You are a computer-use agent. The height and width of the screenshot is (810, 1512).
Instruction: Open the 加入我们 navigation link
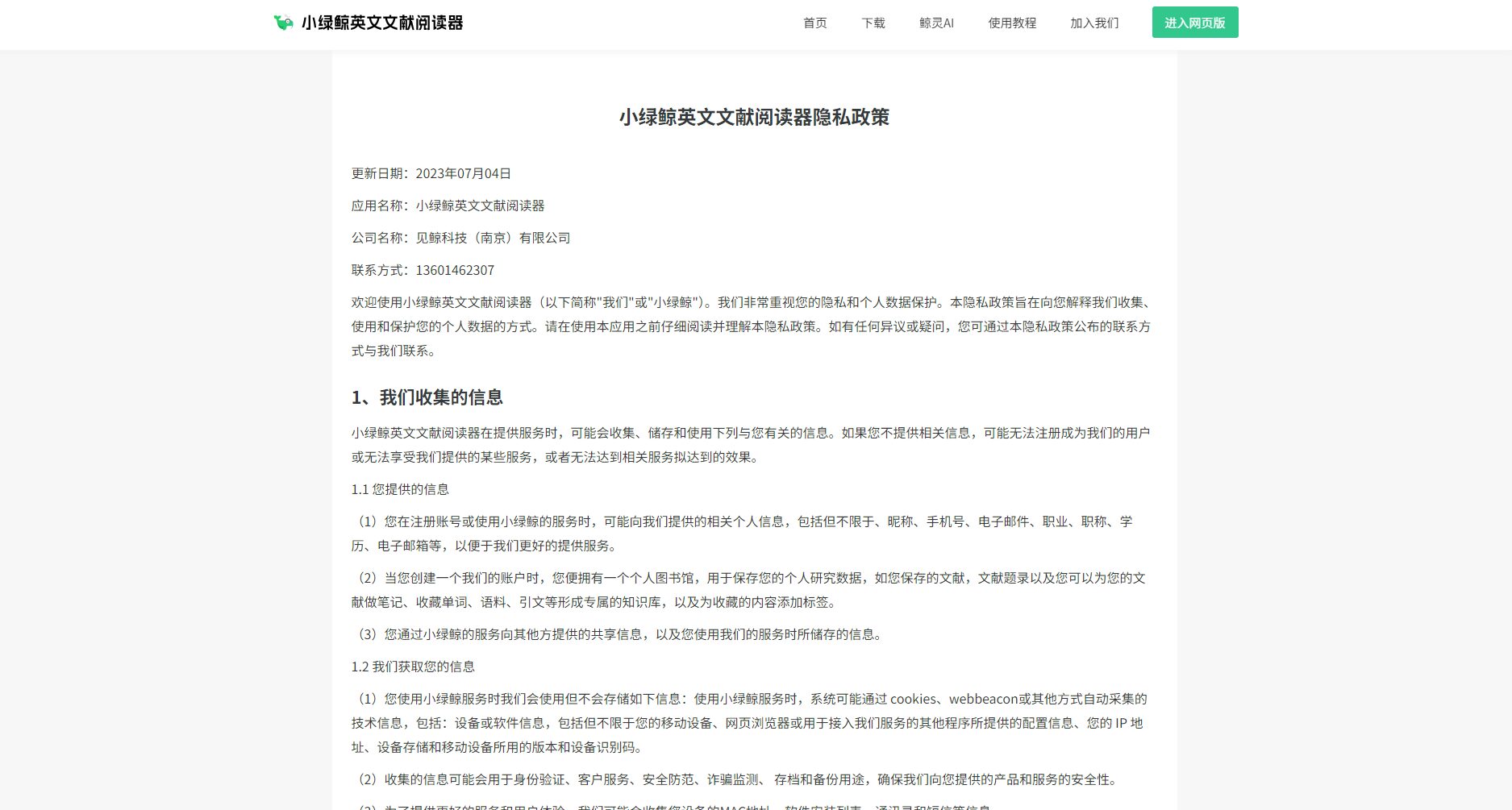coord(1094,23)
